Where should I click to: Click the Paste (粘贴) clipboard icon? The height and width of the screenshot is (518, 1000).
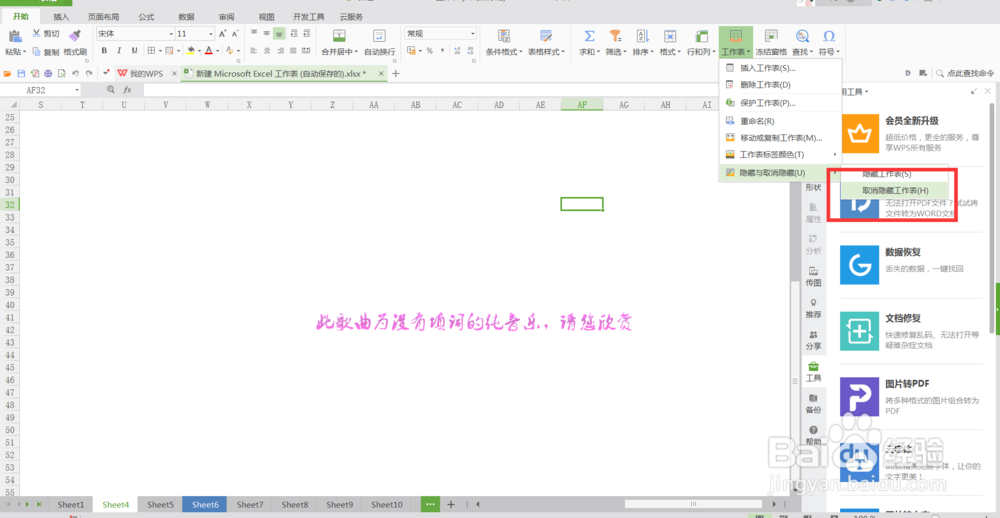15,36
